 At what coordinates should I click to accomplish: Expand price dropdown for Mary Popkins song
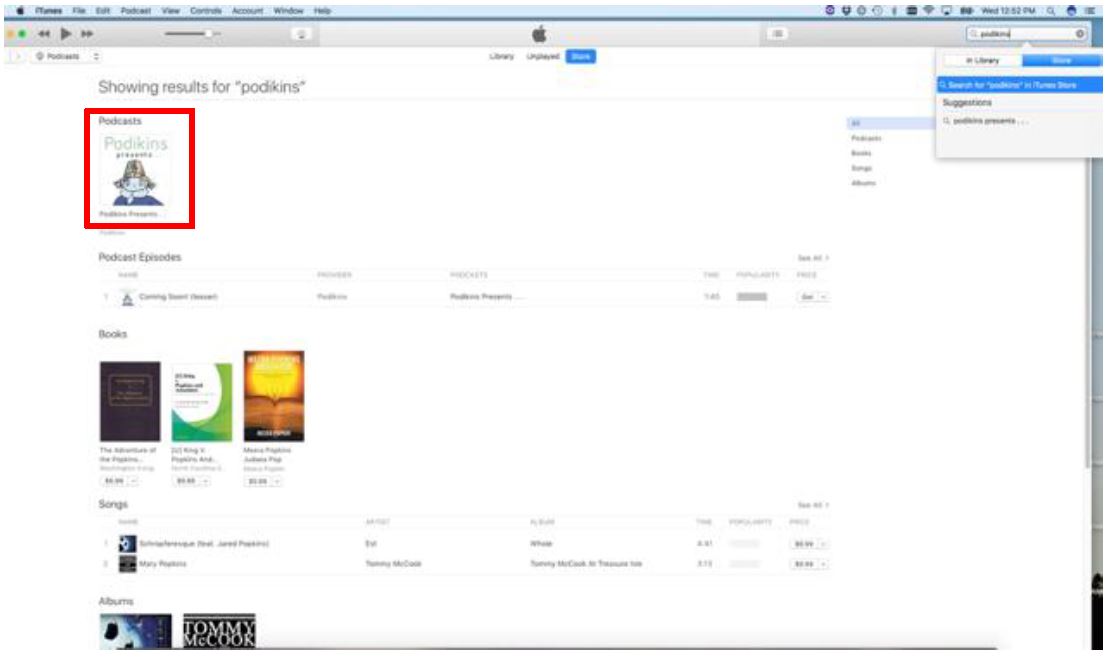[x=822, y=564]
